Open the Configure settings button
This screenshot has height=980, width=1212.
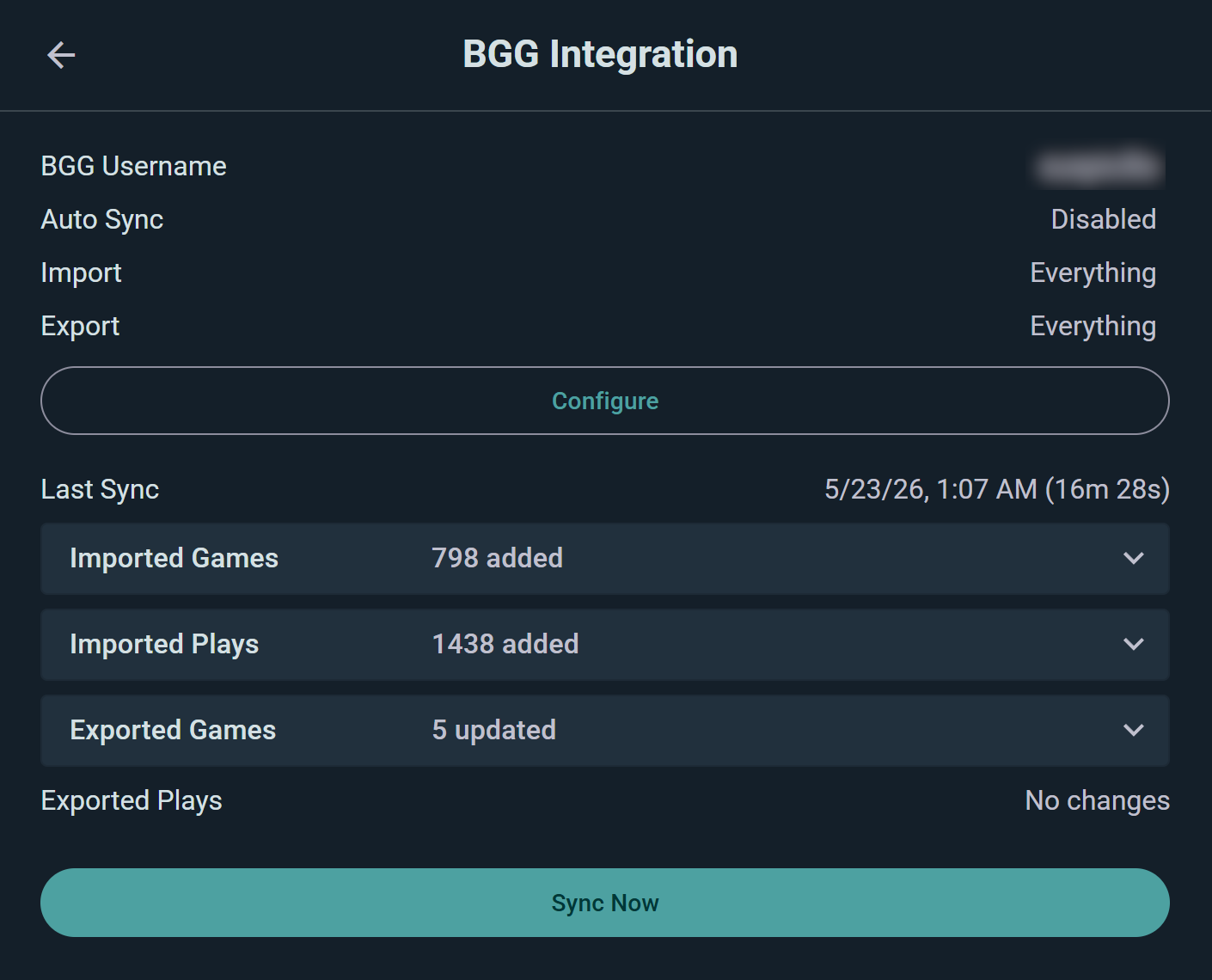[605, 401]
